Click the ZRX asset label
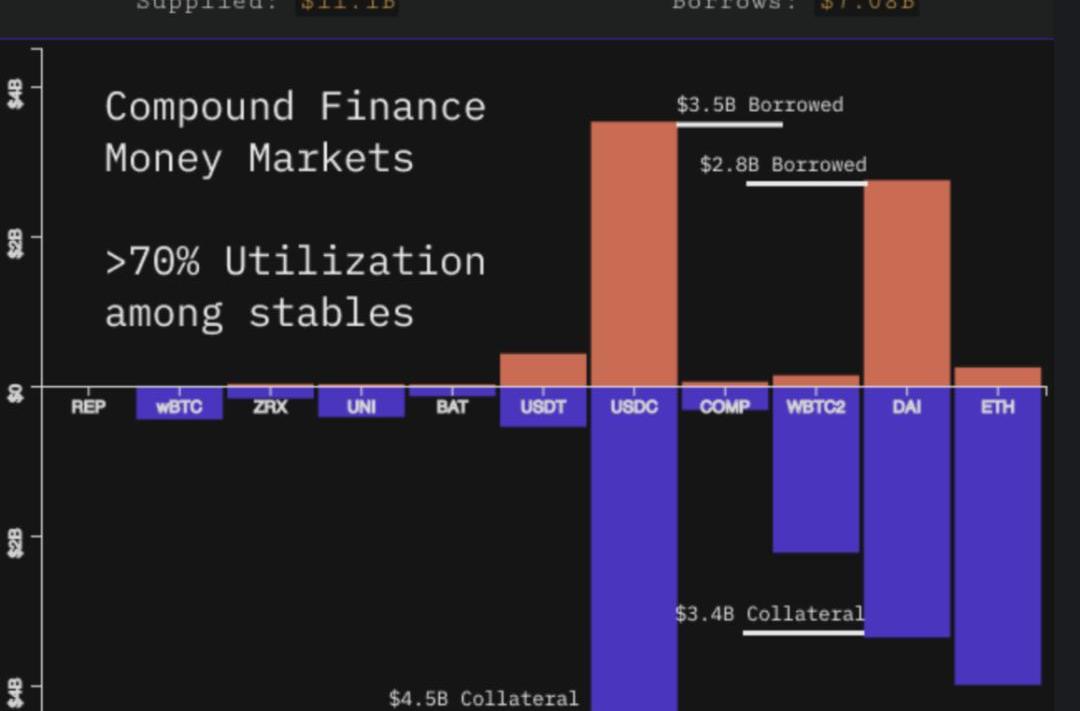Image resolution: width=1080 pixels, height=711 pixels. point(270,407)
